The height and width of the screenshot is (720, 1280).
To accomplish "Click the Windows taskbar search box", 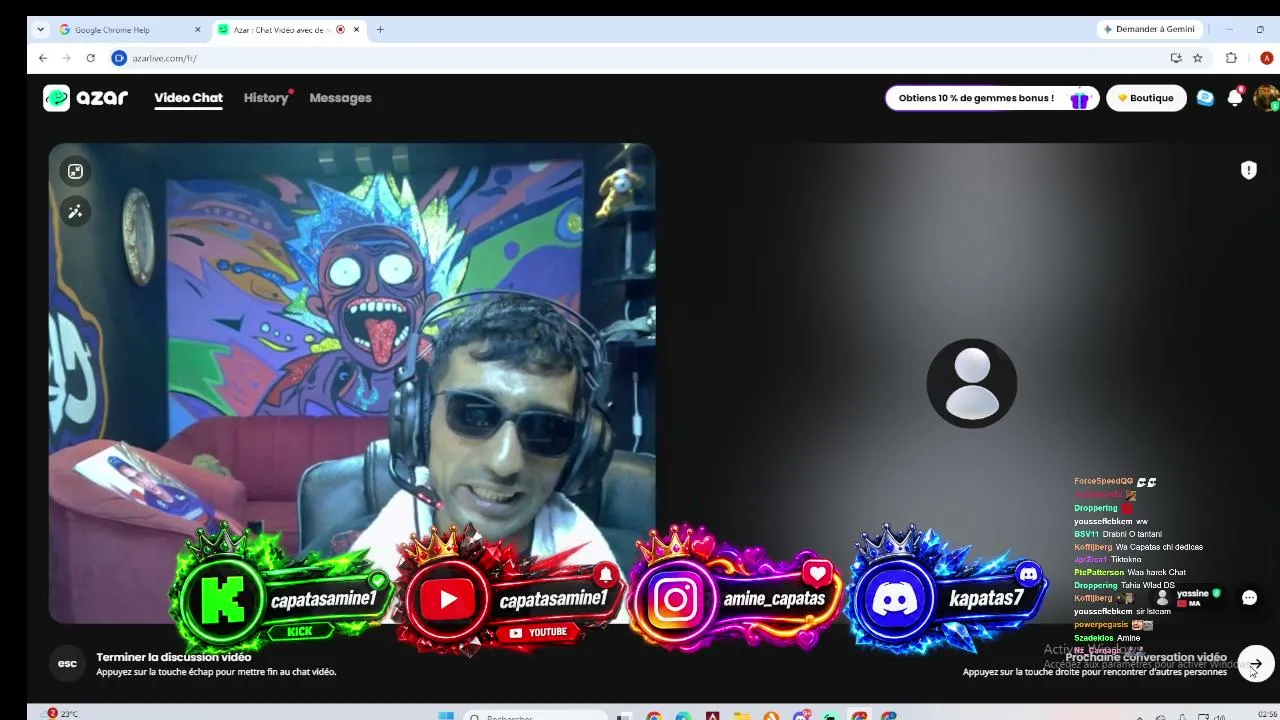I will [x=536, y=716].
